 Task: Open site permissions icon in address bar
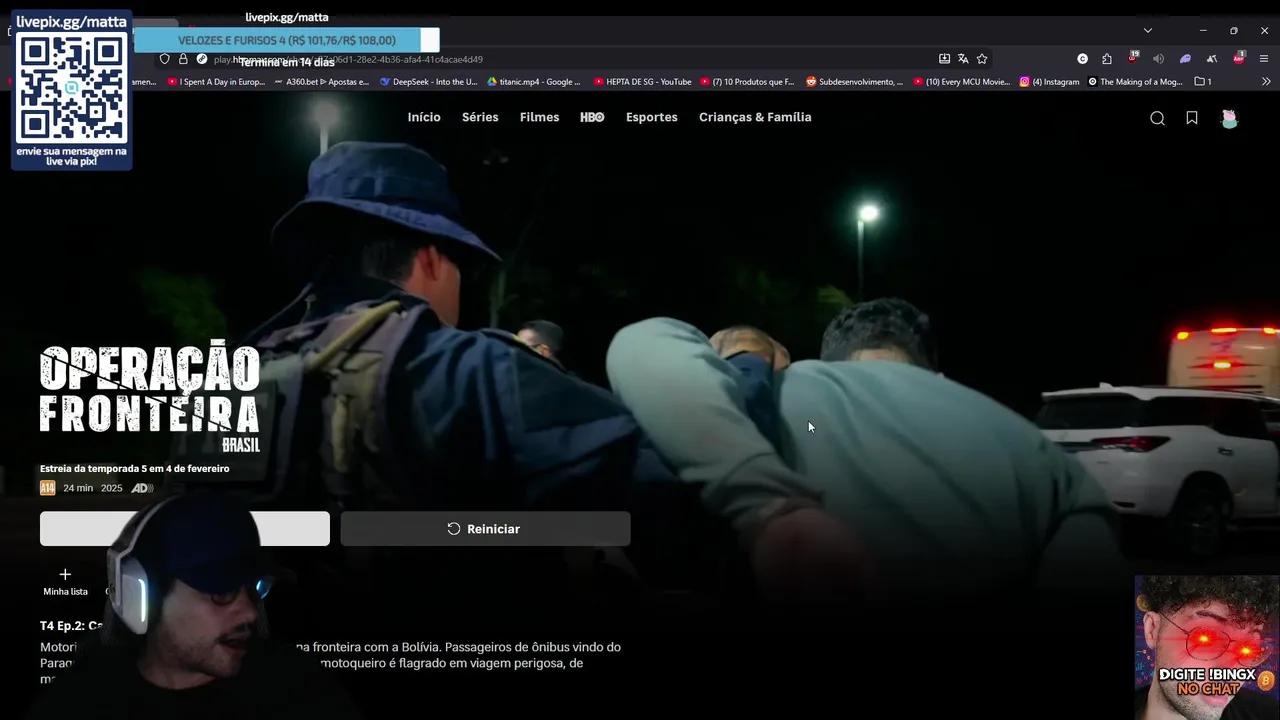point(202,59)
